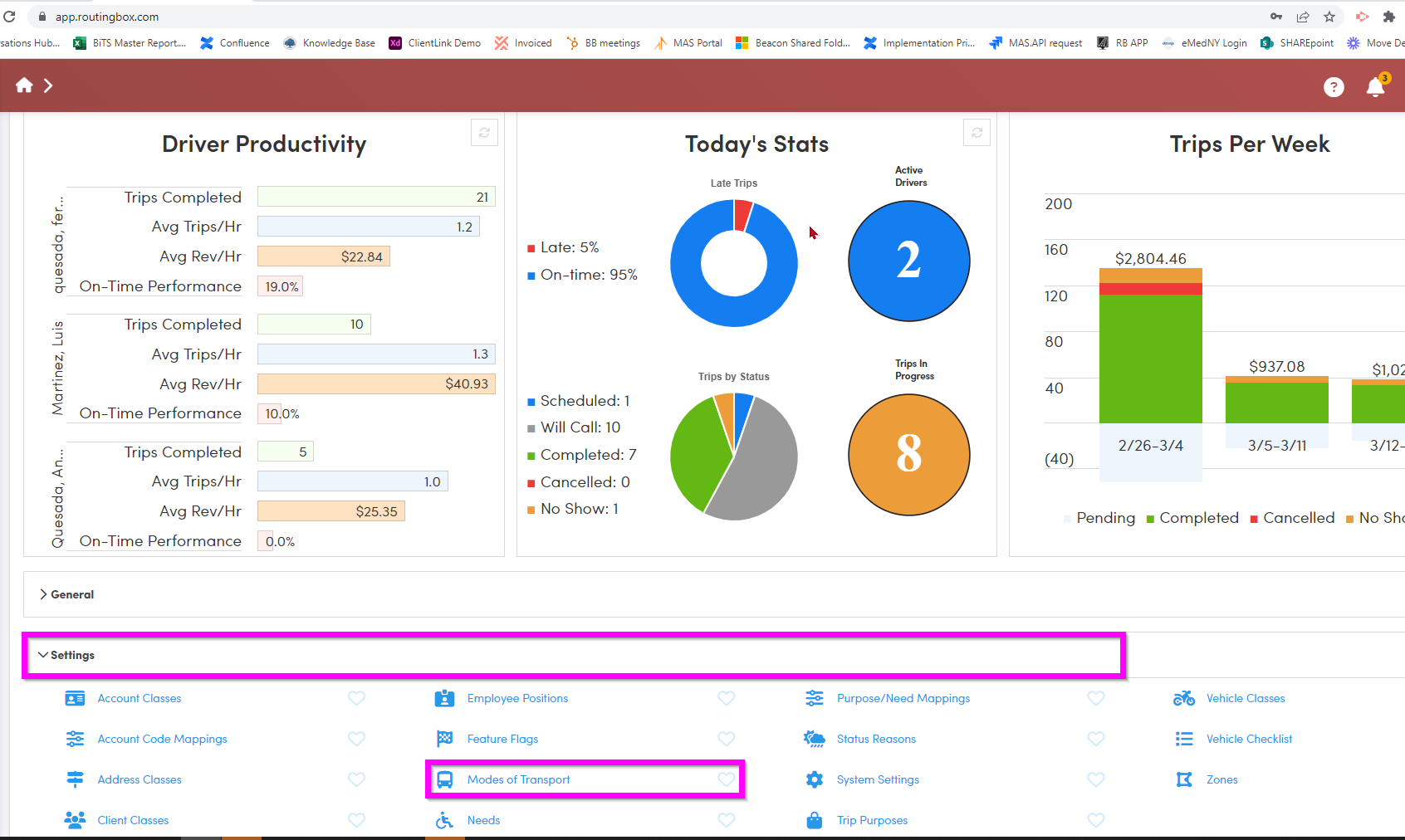This screenshot has height=840, width=1405.
Task: Click the Feature Flags checkered flag icon
Action: 445,740
